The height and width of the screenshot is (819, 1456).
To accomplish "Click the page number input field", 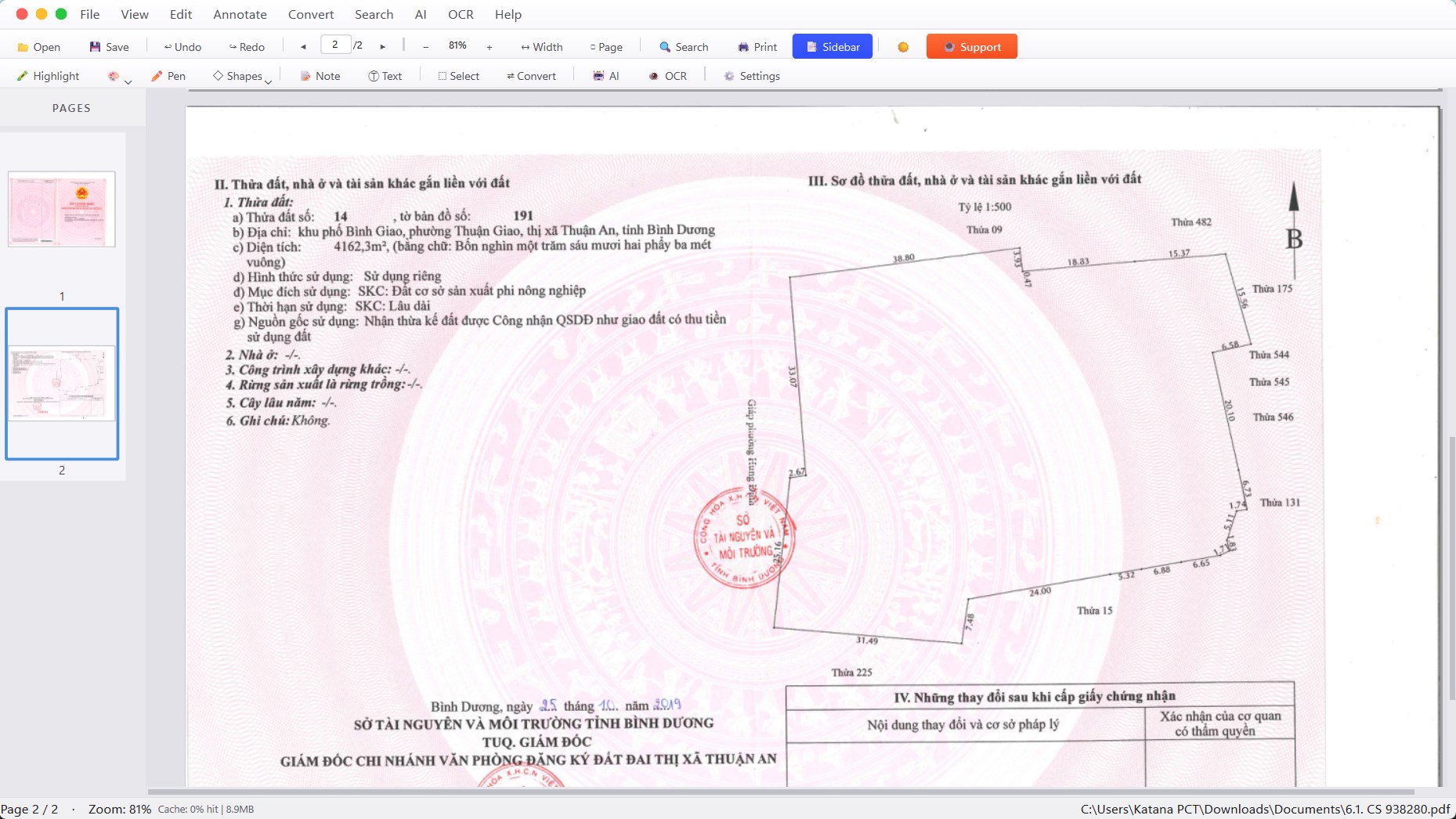I will coord(335,45).
